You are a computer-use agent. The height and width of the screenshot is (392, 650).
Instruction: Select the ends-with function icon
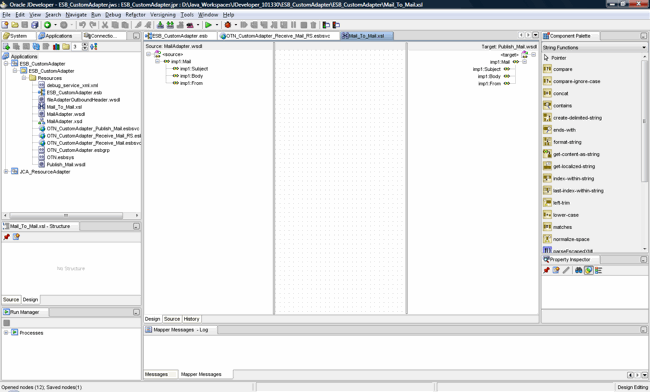[x=547, y=130]
